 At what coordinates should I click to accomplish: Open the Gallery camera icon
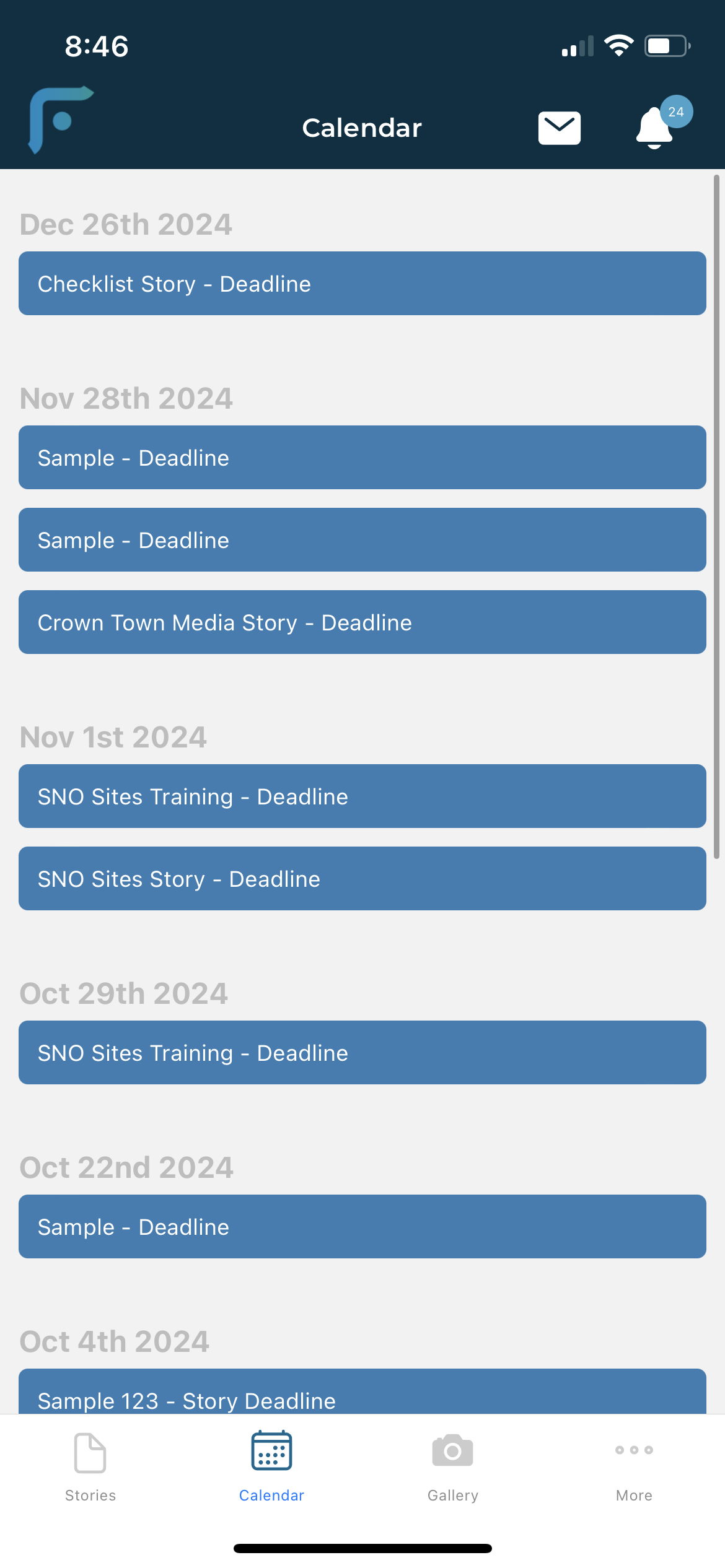[x=453, y=1450]
